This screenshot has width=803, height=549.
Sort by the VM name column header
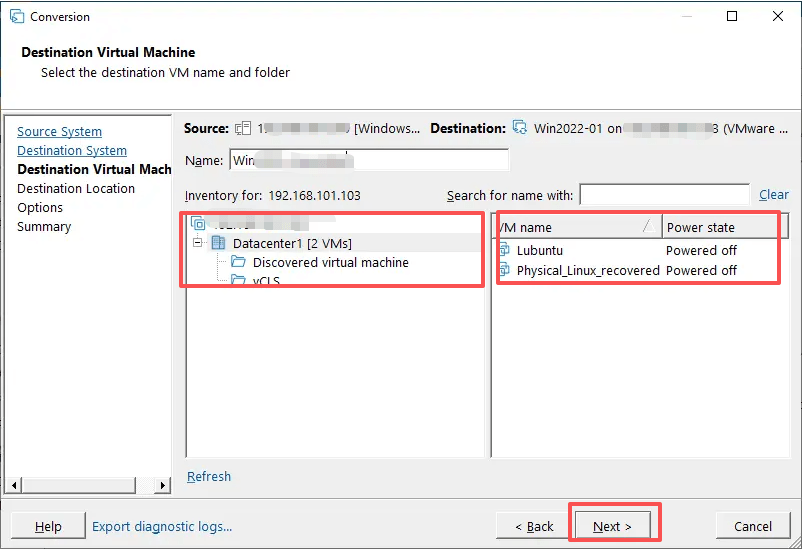click(x=578, y=227)
